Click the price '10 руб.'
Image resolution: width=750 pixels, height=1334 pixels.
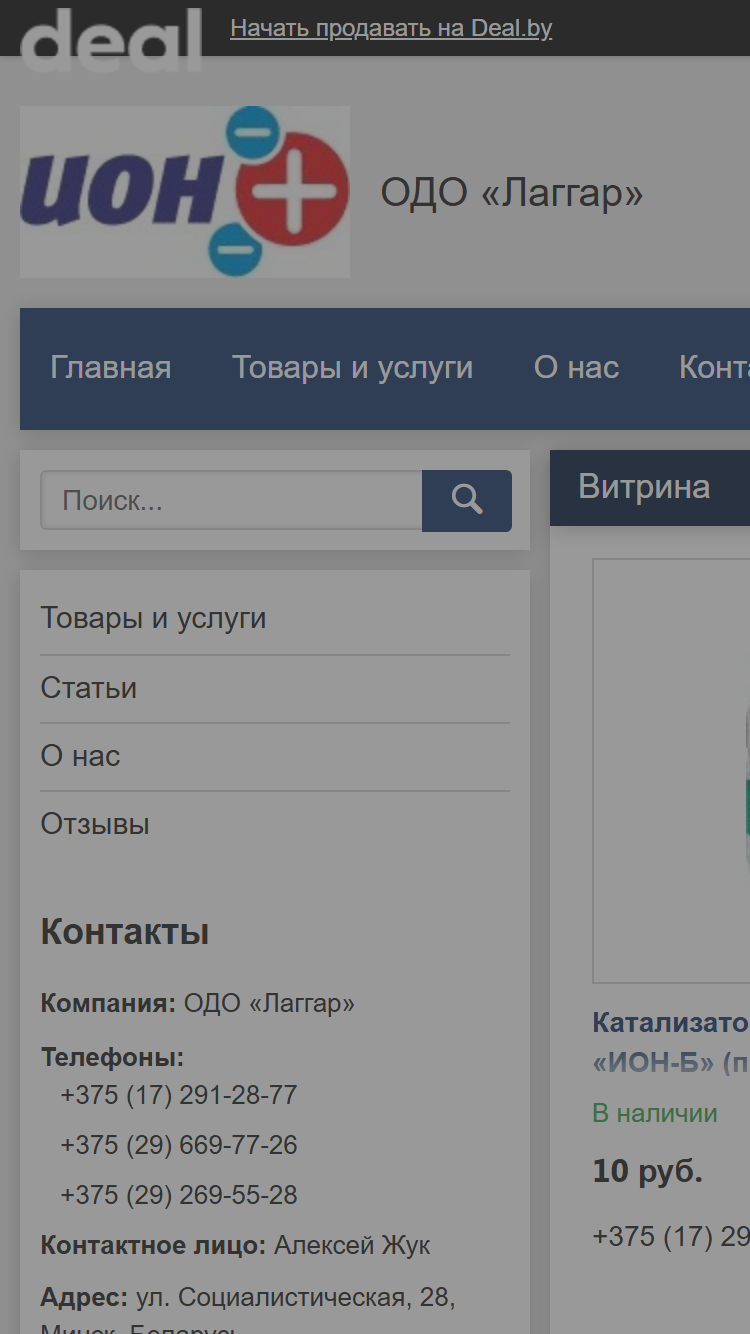tap(648, 1171)
